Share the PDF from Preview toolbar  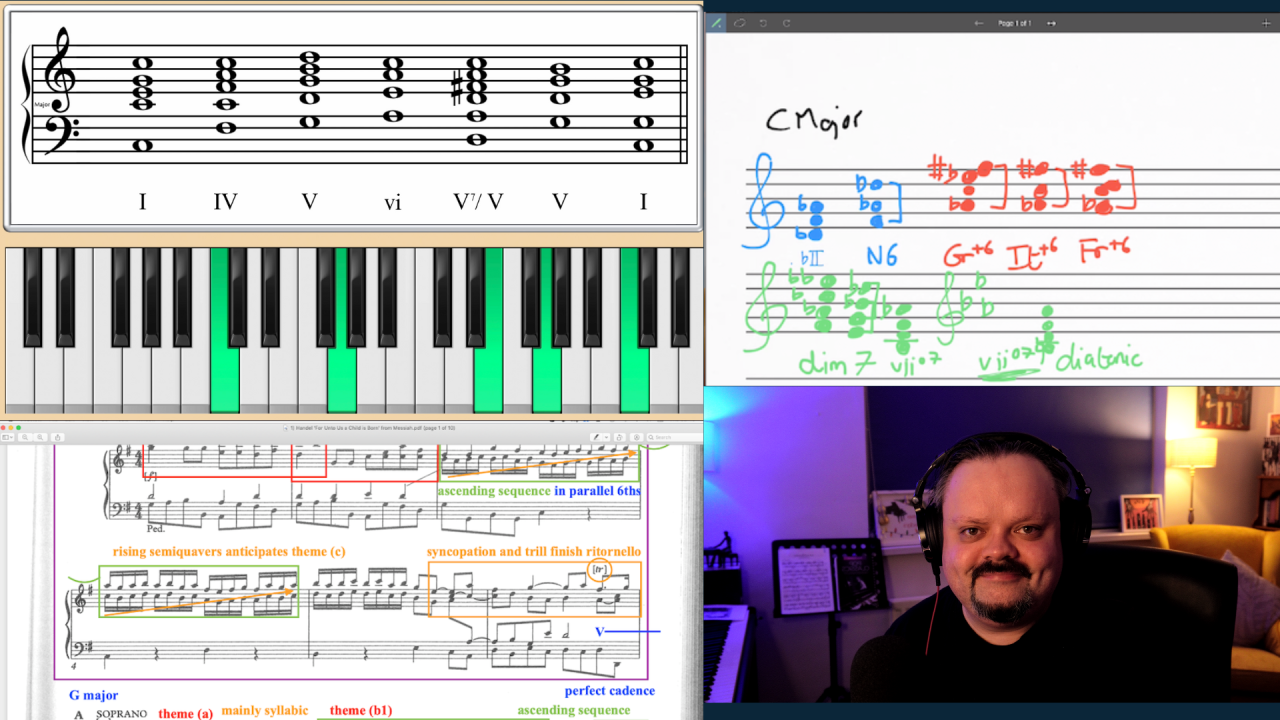coord(57,437)
